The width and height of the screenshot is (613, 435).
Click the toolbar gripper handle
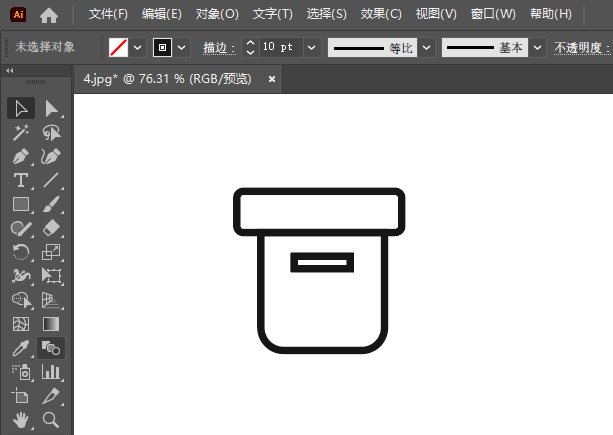point(36,82)
